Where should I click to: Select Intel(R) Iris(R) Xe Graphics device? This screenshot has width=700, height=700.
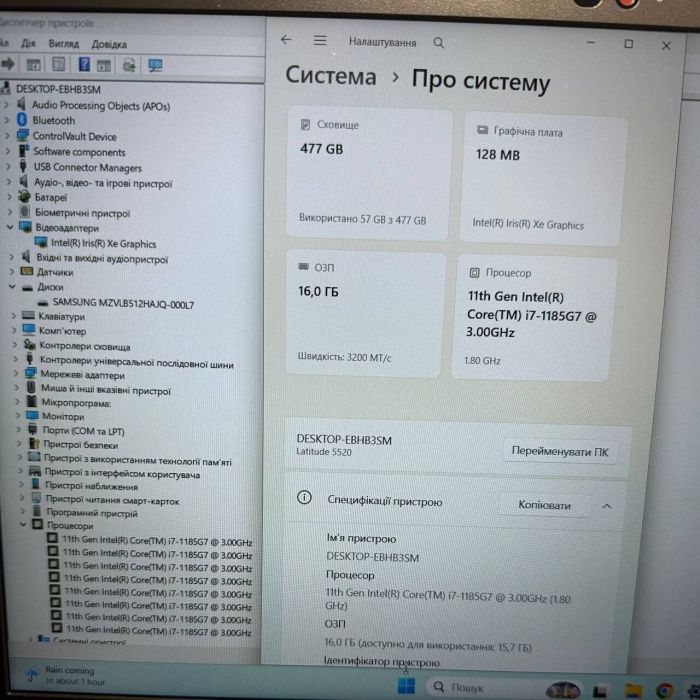(x=104, y=244)
